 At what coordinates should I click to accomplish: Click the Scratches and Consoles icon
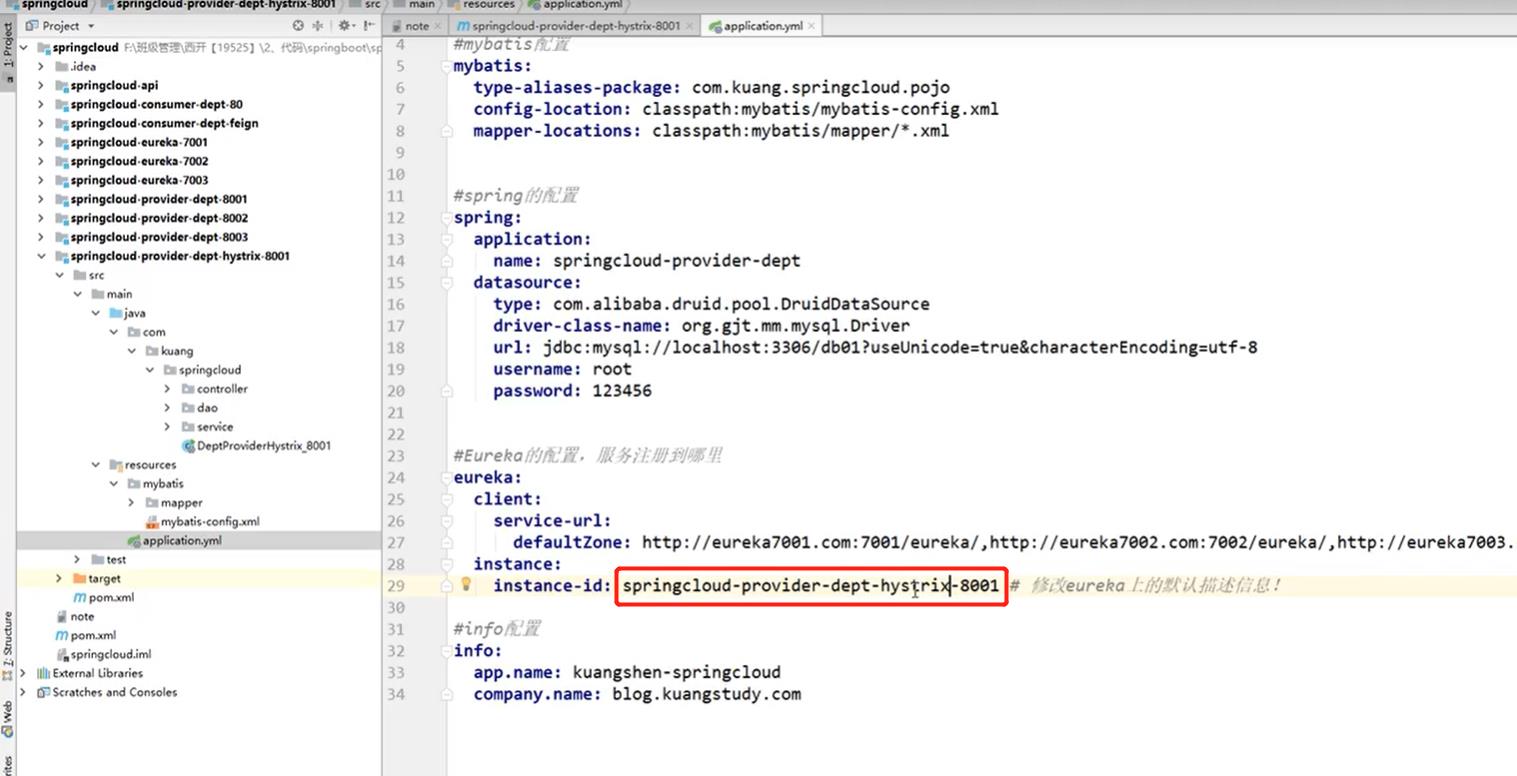pos(43,693)
